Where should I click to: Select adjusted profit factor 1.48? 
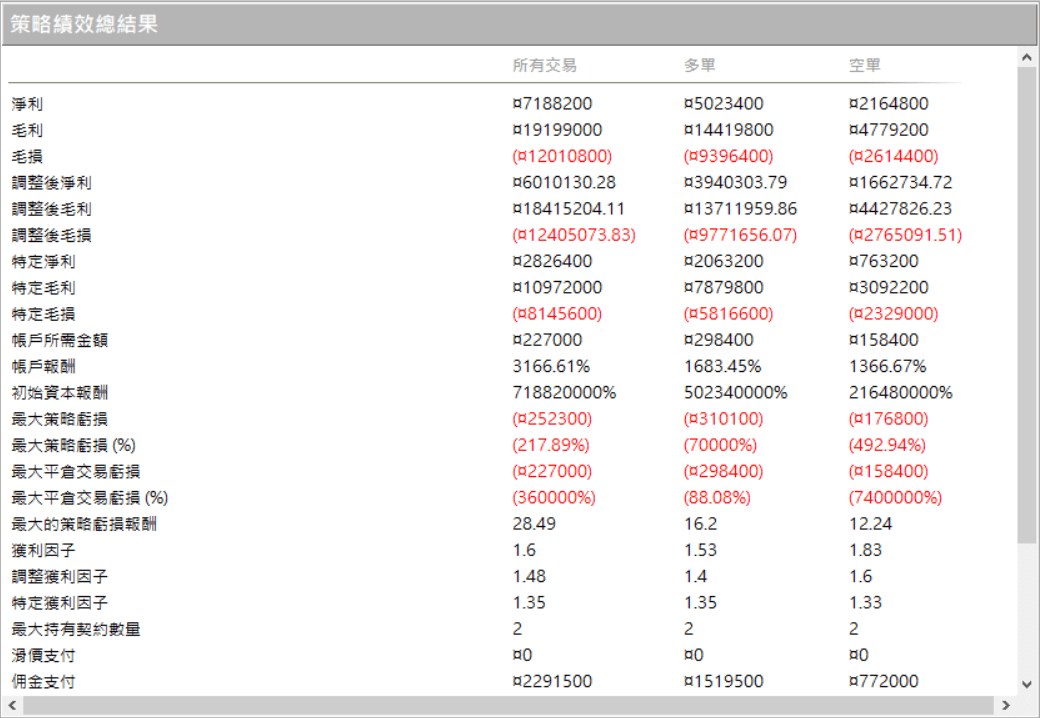tap(529, 577)
